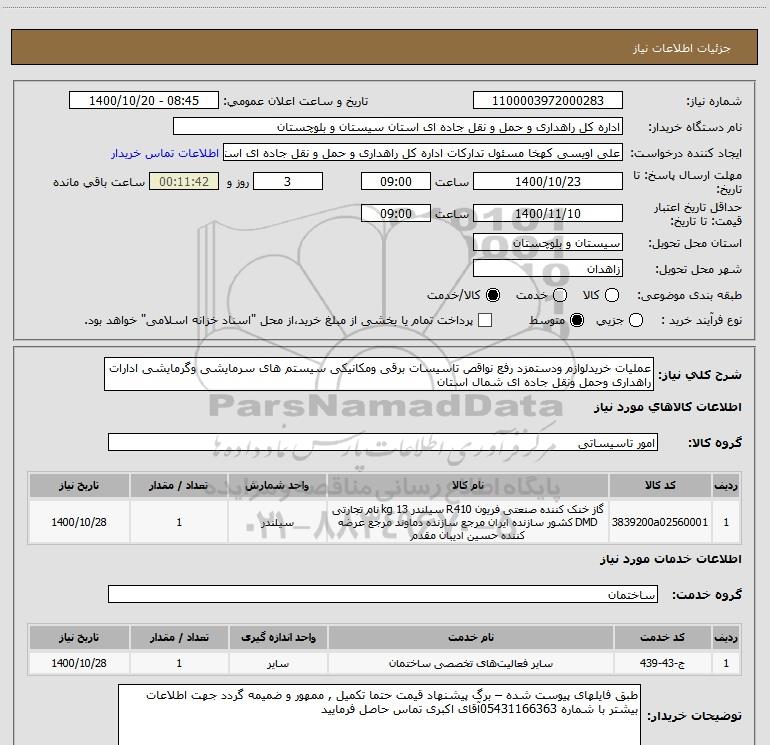Click goods table date 1400/10/28

pyautogui.click(x=79, y=522)
